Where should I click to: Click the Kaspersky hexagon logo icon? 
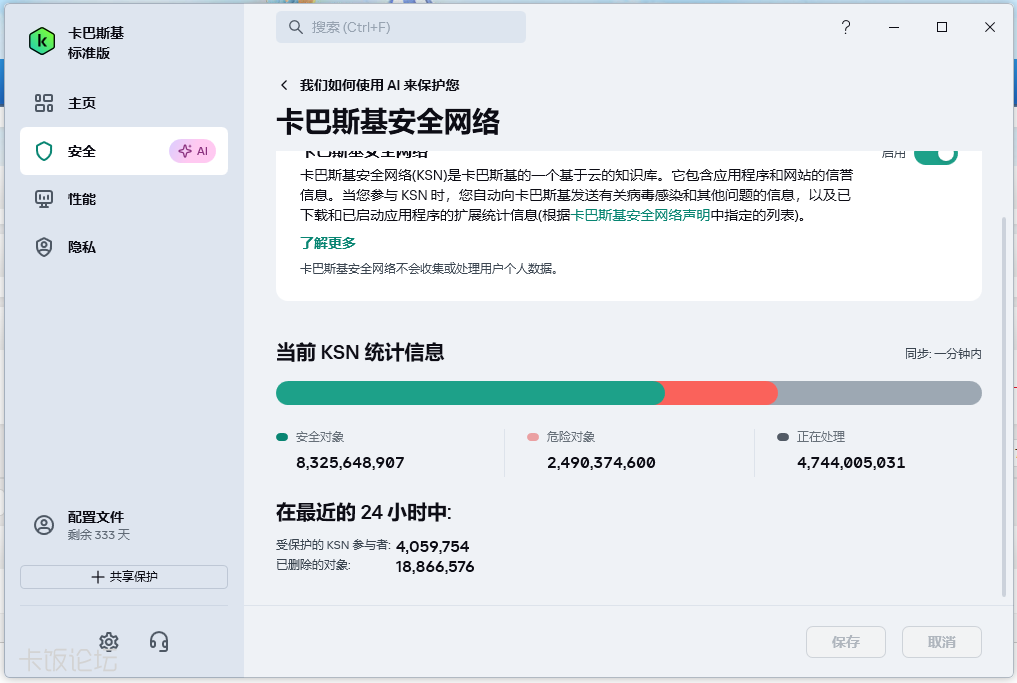click(x=41, y=41)
